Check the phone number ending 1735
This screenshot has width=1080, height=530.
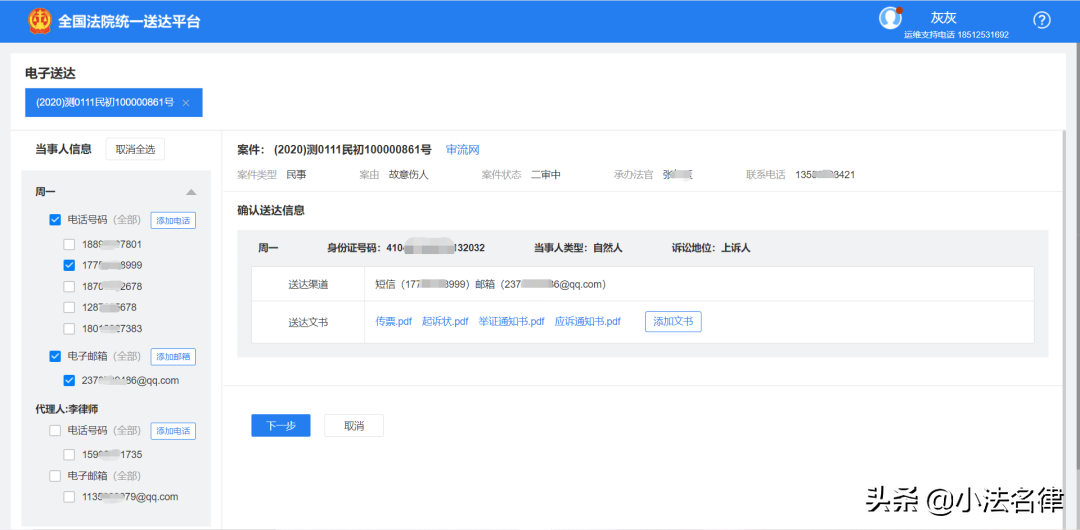pyautogui.click(x=69, y=455)
